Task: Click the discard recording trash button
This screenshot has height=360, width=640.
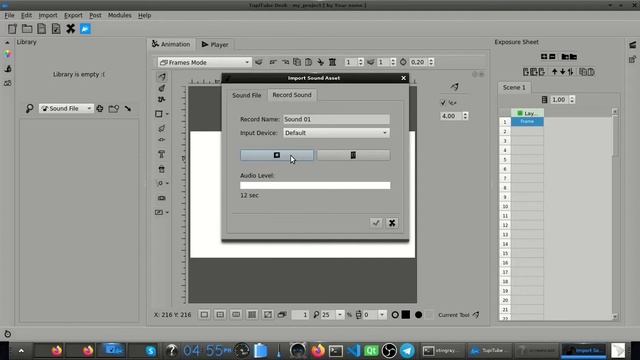Action: pyautogui.click(x=353, y=155)
